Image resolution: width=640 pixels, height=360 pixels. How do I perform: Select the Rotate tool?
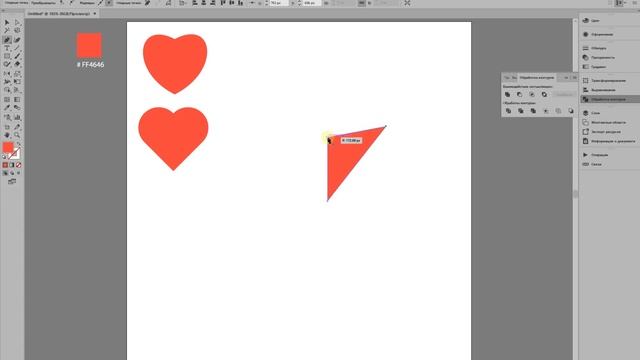[x=7, y=73]
